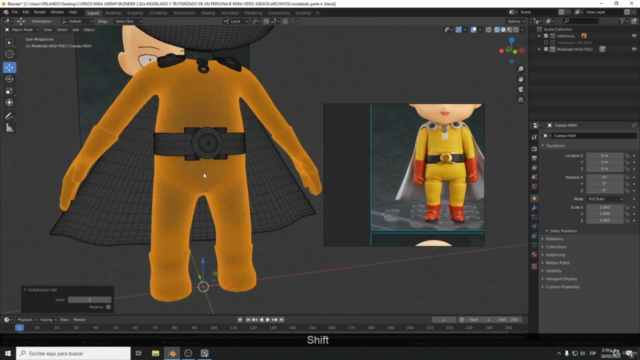
Task: Switch to the Shading workspace tab
Action: pos(208,13)
